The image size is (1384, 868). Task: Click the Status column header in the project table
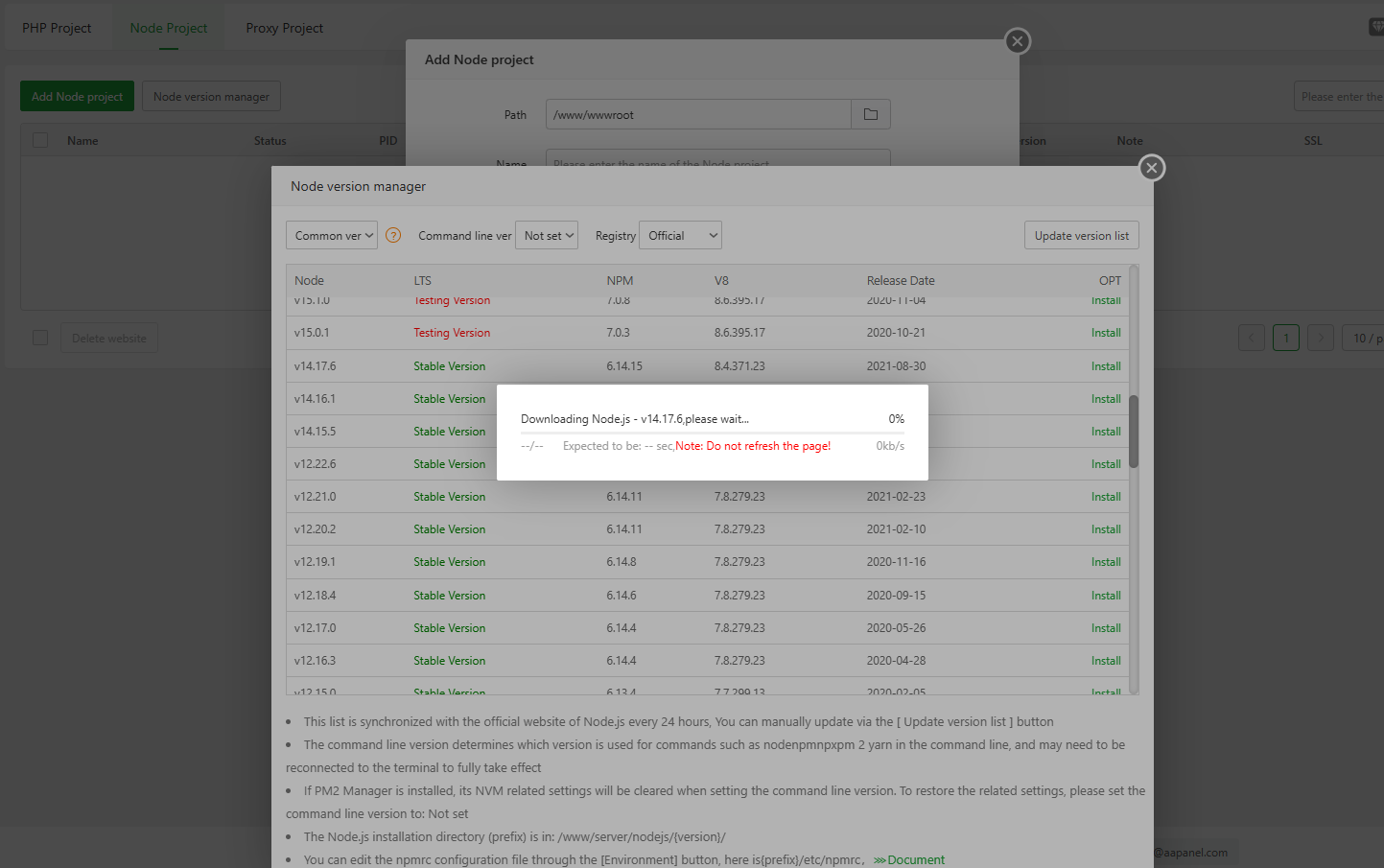point(270,141)
